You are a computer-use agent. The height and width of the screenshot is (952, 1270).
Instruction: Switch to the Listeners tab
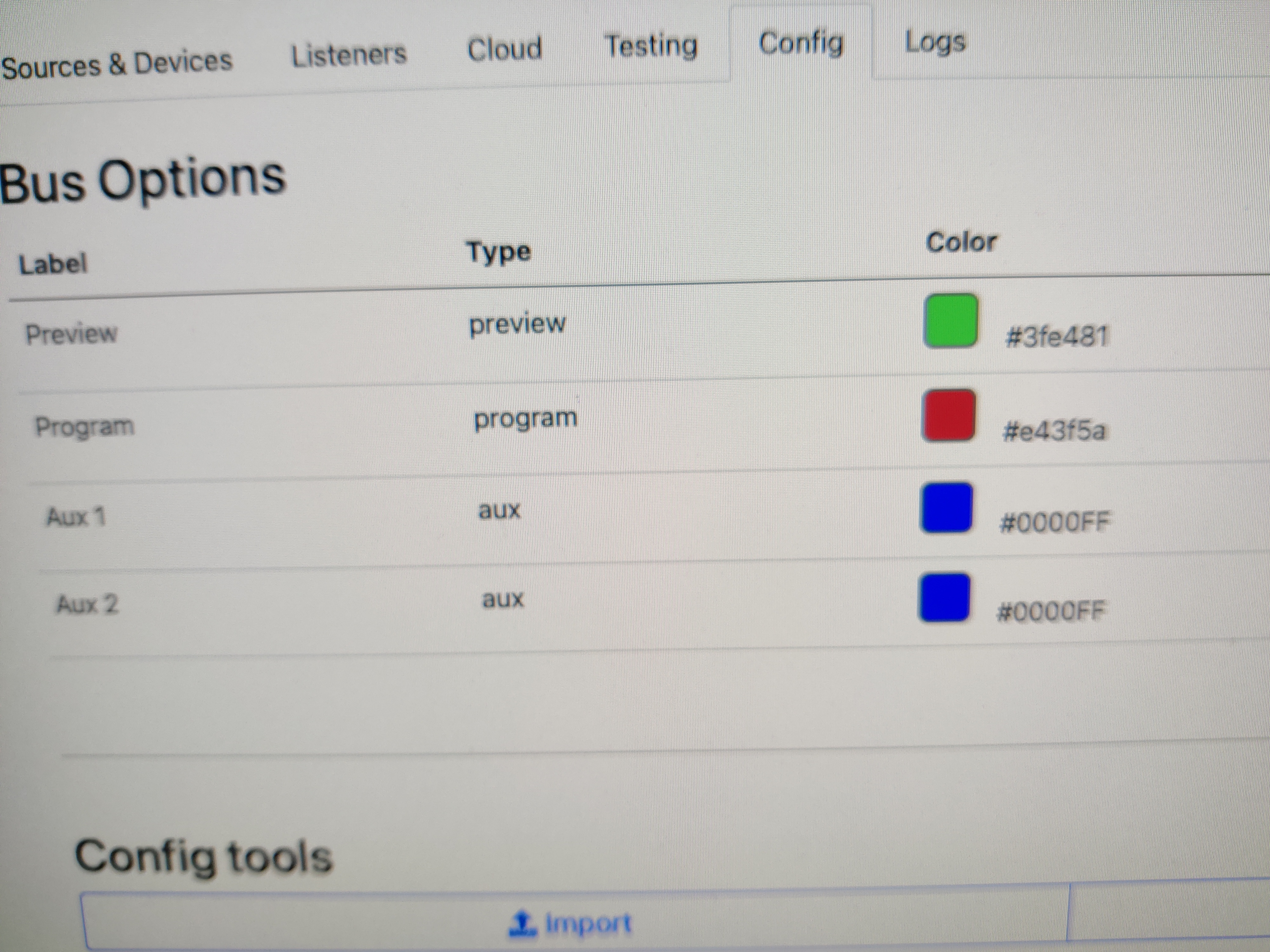point(349,55)
